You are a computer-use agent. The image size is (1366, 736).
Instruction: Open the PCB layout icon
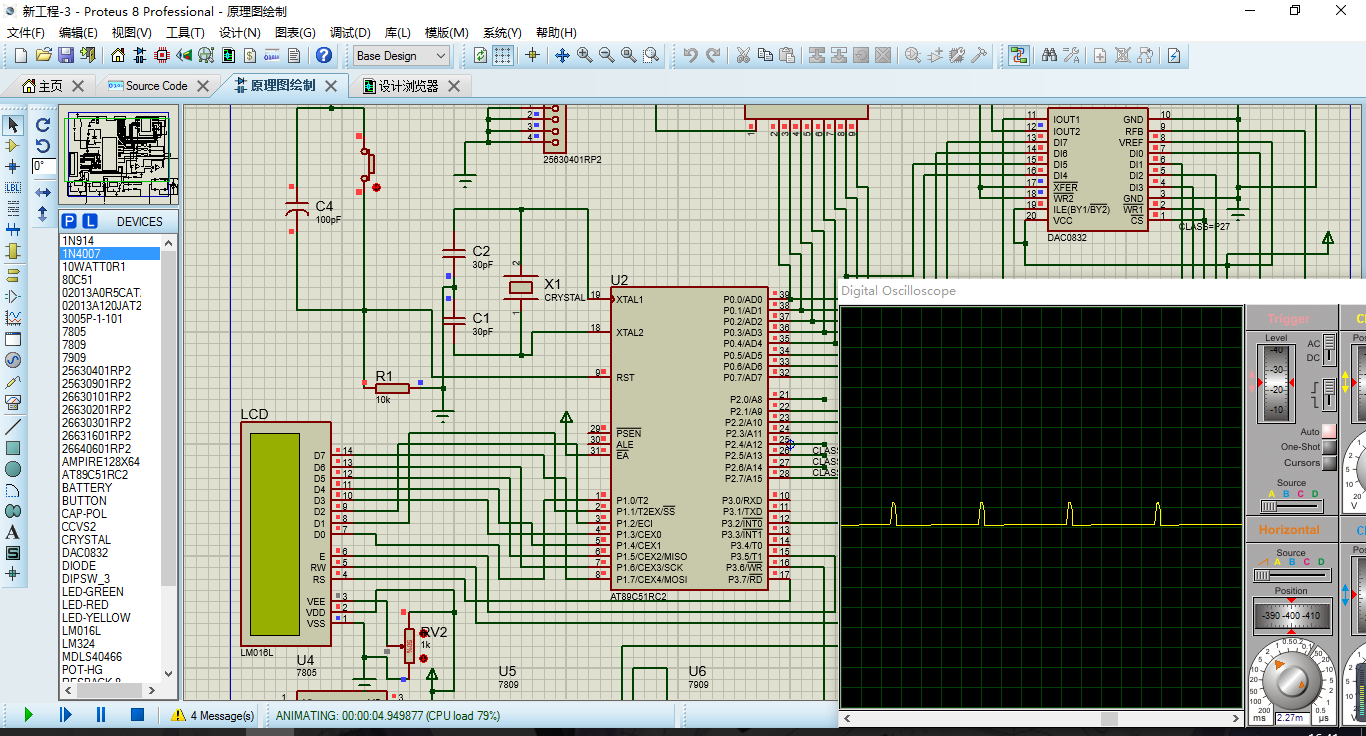tap(162, 56)
